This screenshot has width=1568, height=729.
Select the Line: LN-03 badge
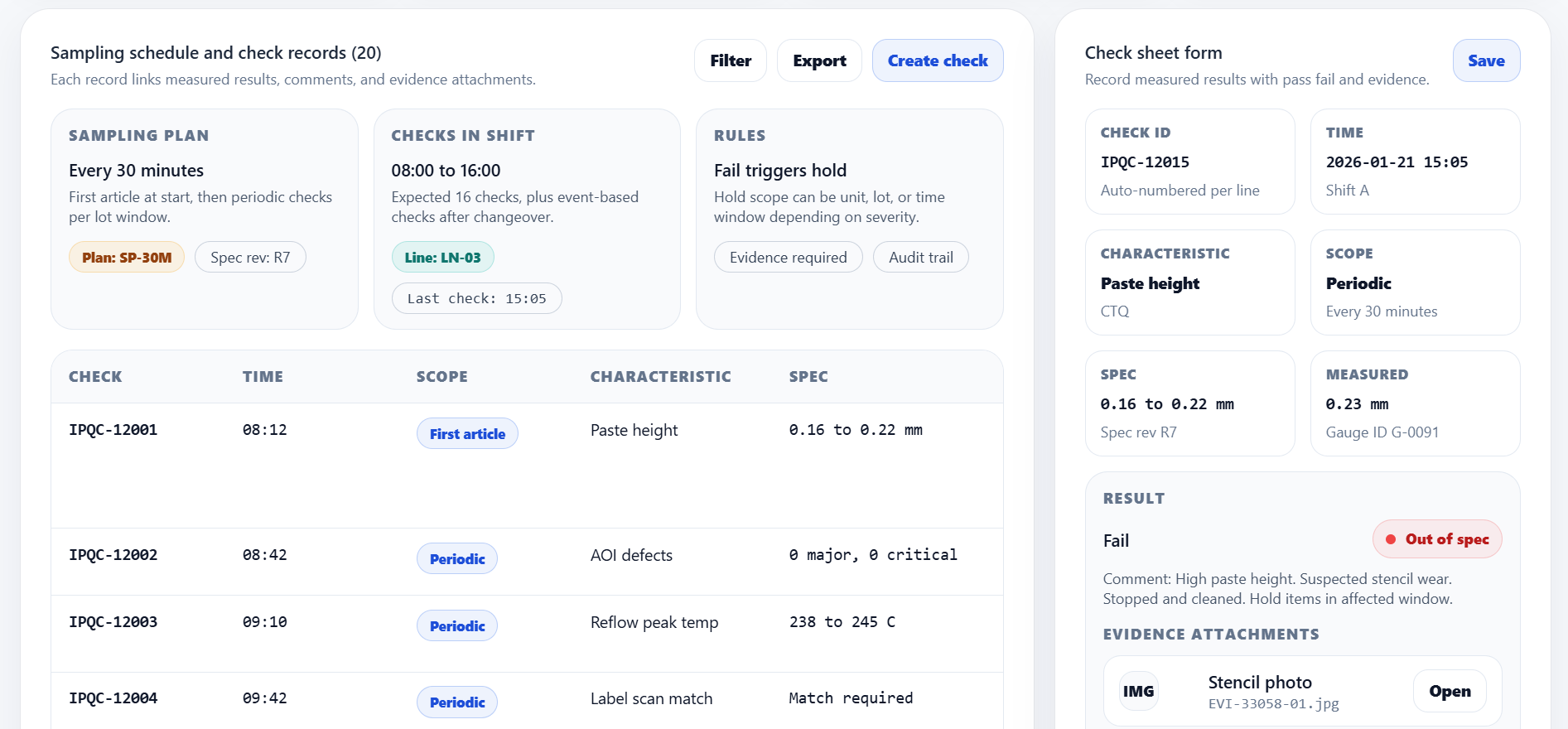pyautogui.click(x=442, y=258)
